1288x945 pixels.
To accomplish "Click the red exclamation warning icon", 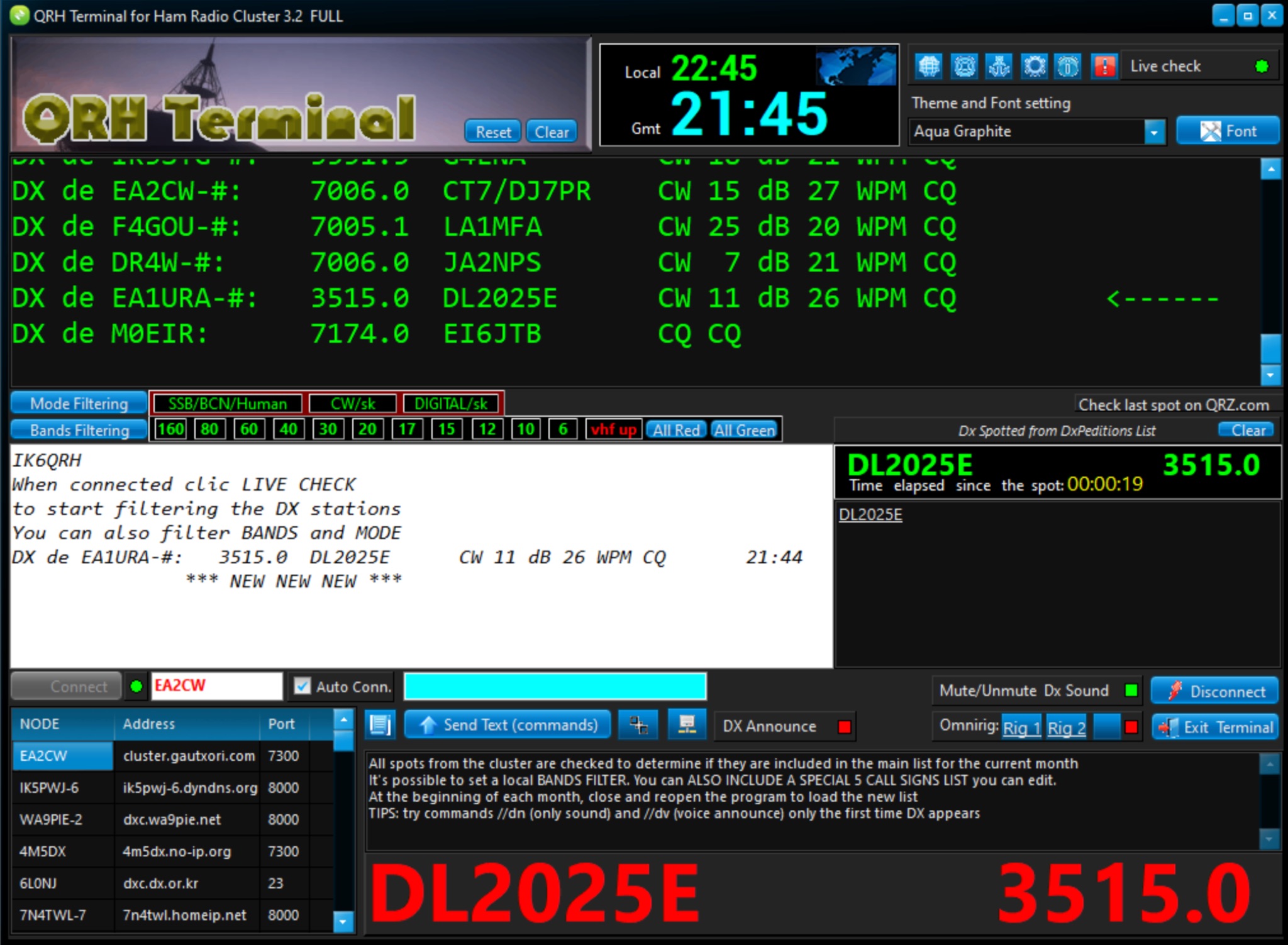I will [1104, 66].
